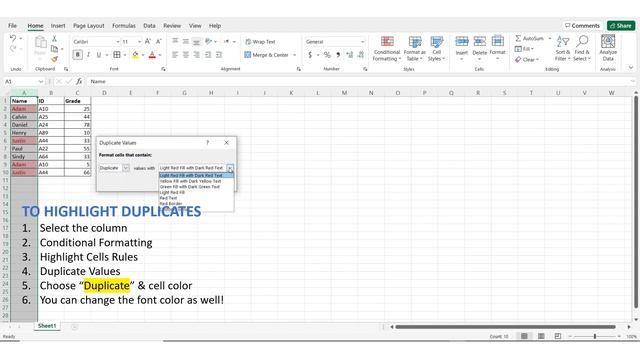
Task: Open the Duplicate/Unique dropdown in dialog
Action: [x=126, y=168]
